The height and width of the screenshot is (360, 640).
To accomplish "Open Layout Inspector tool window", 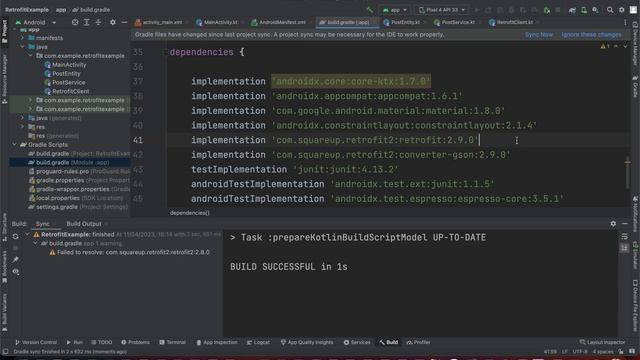I will pyautogui.click(x=602, y=342).
